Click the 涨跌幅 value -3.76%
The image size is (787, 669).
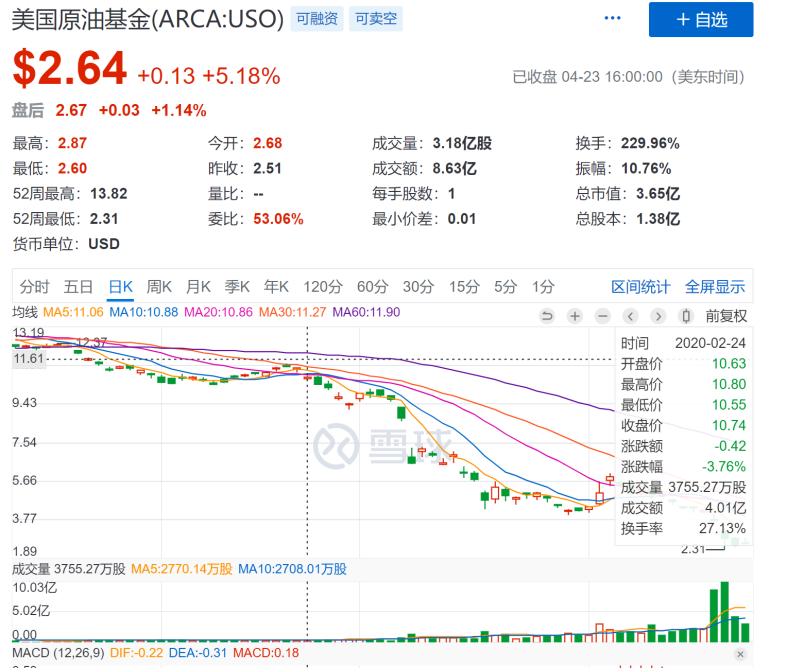[x=724, y=467]
